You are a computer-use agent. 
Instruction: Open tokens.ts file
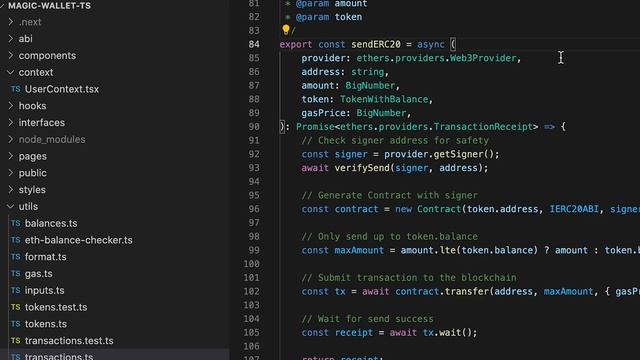click(46, 324)
